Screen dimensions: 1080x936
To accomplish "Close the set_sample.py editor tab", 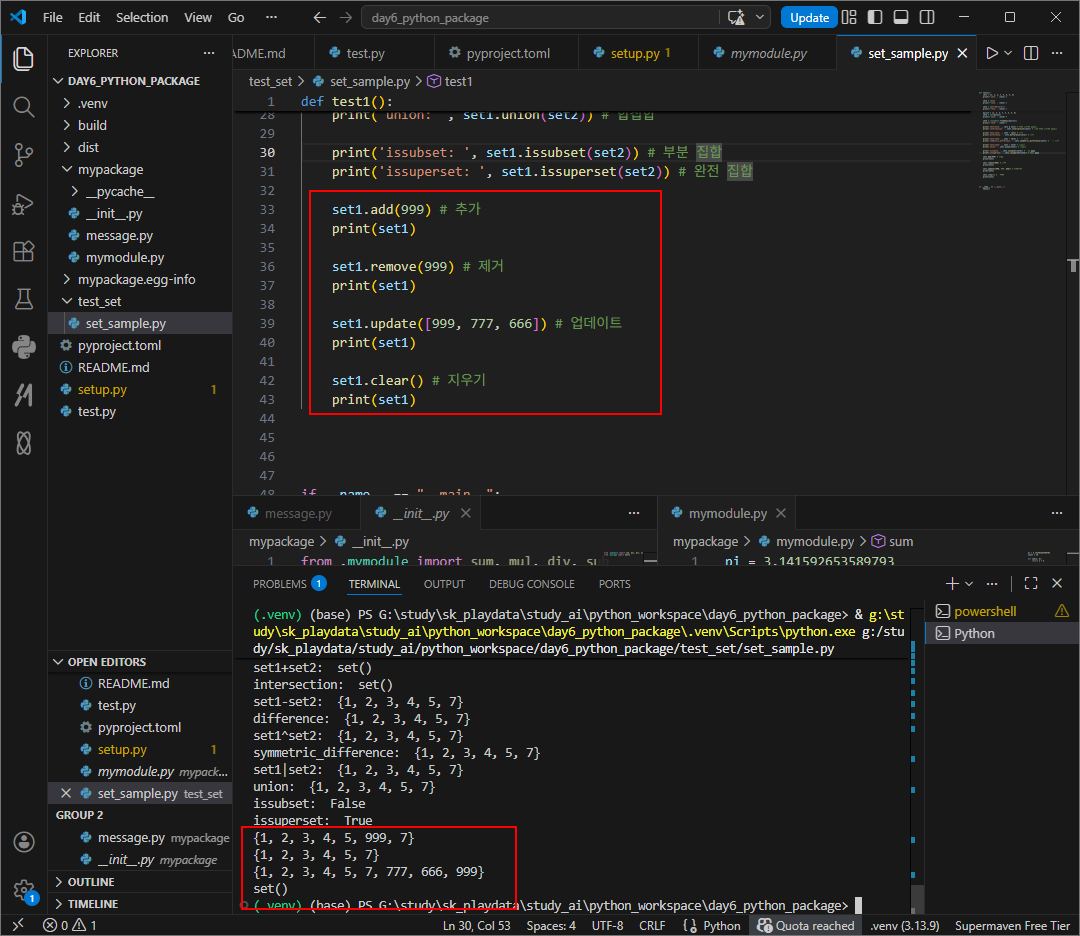I will tap(963, 53).
